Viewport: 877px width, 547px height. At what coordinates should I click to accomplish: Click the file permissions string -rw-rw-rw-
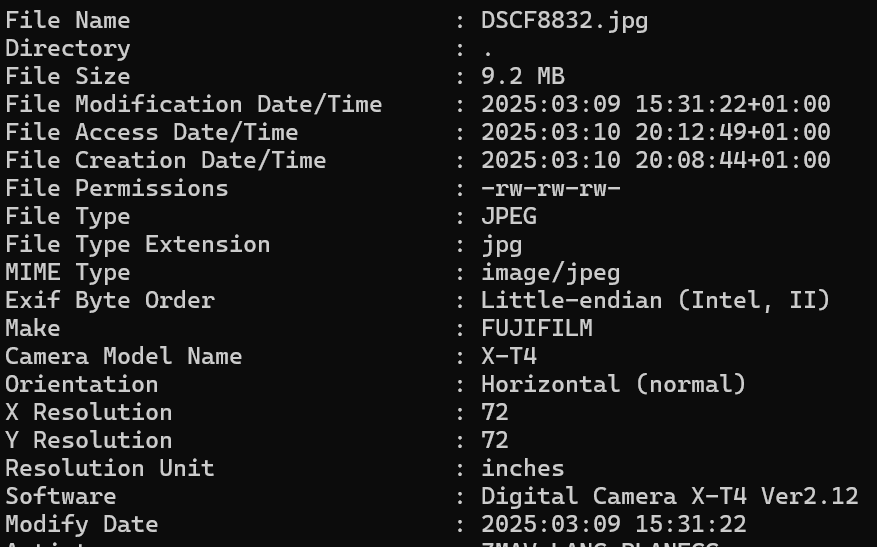point(550,188)
